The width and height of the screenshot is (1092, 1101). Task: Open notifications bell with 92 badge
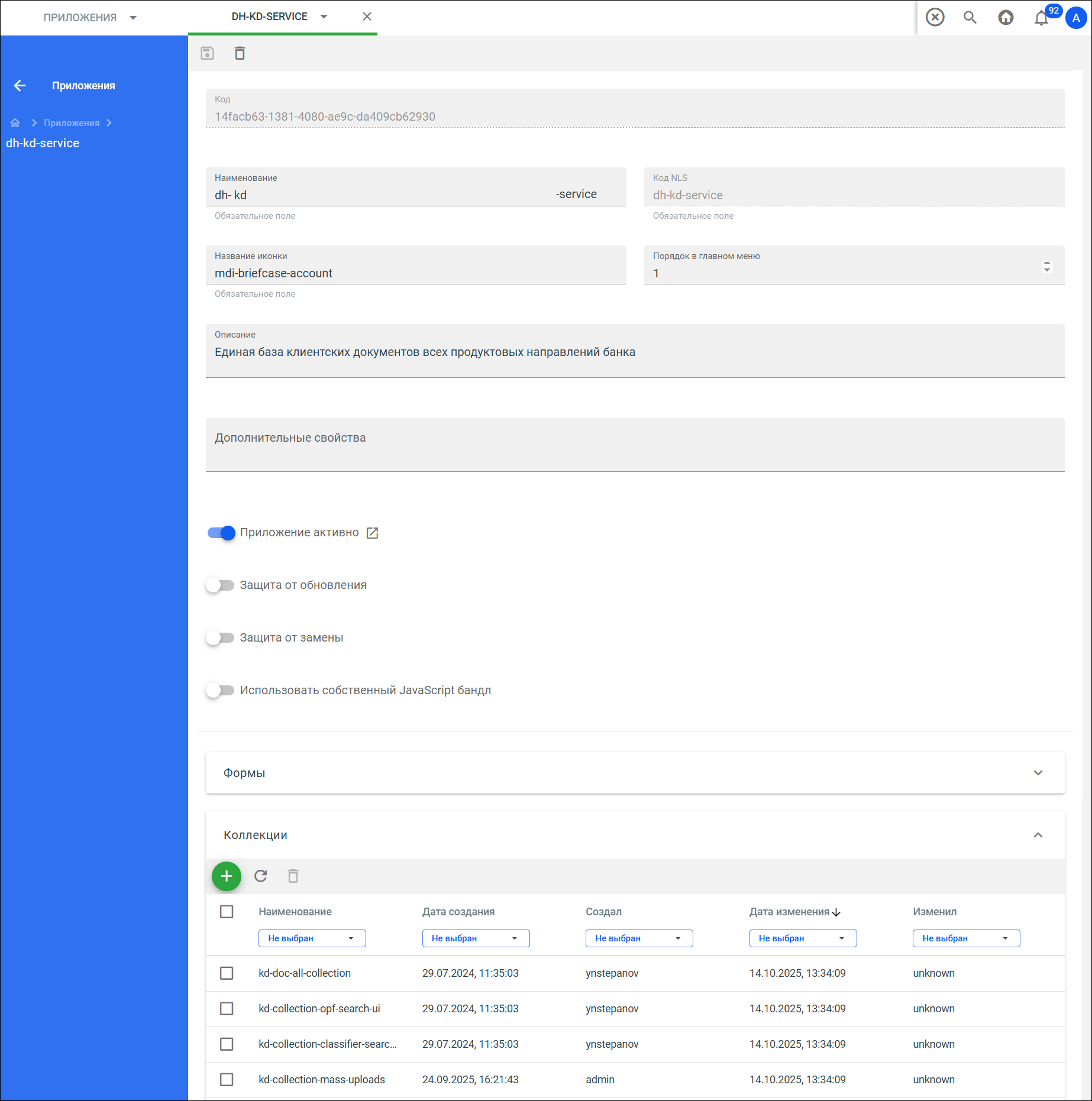[x=1042, y=18]
